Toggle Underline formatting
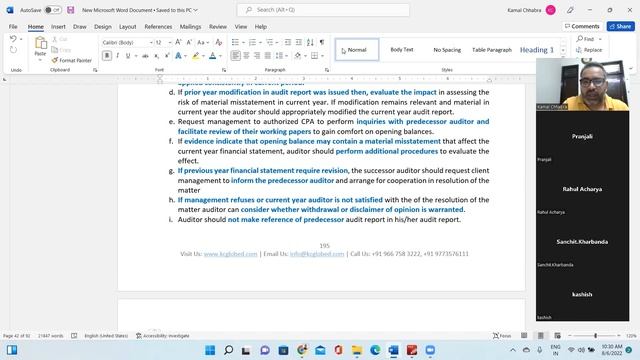Image resolution: width=640 pixels, height=360 pixels. pos(128,56)
